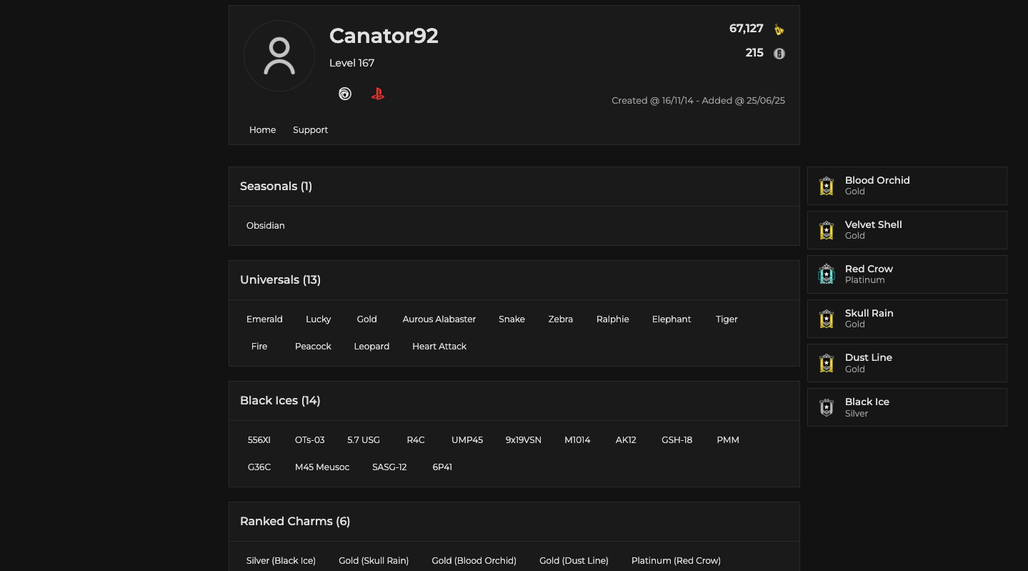Click the 215 credits value
The width and height of the screenshot is (1028, 571).
pos(755,53)
